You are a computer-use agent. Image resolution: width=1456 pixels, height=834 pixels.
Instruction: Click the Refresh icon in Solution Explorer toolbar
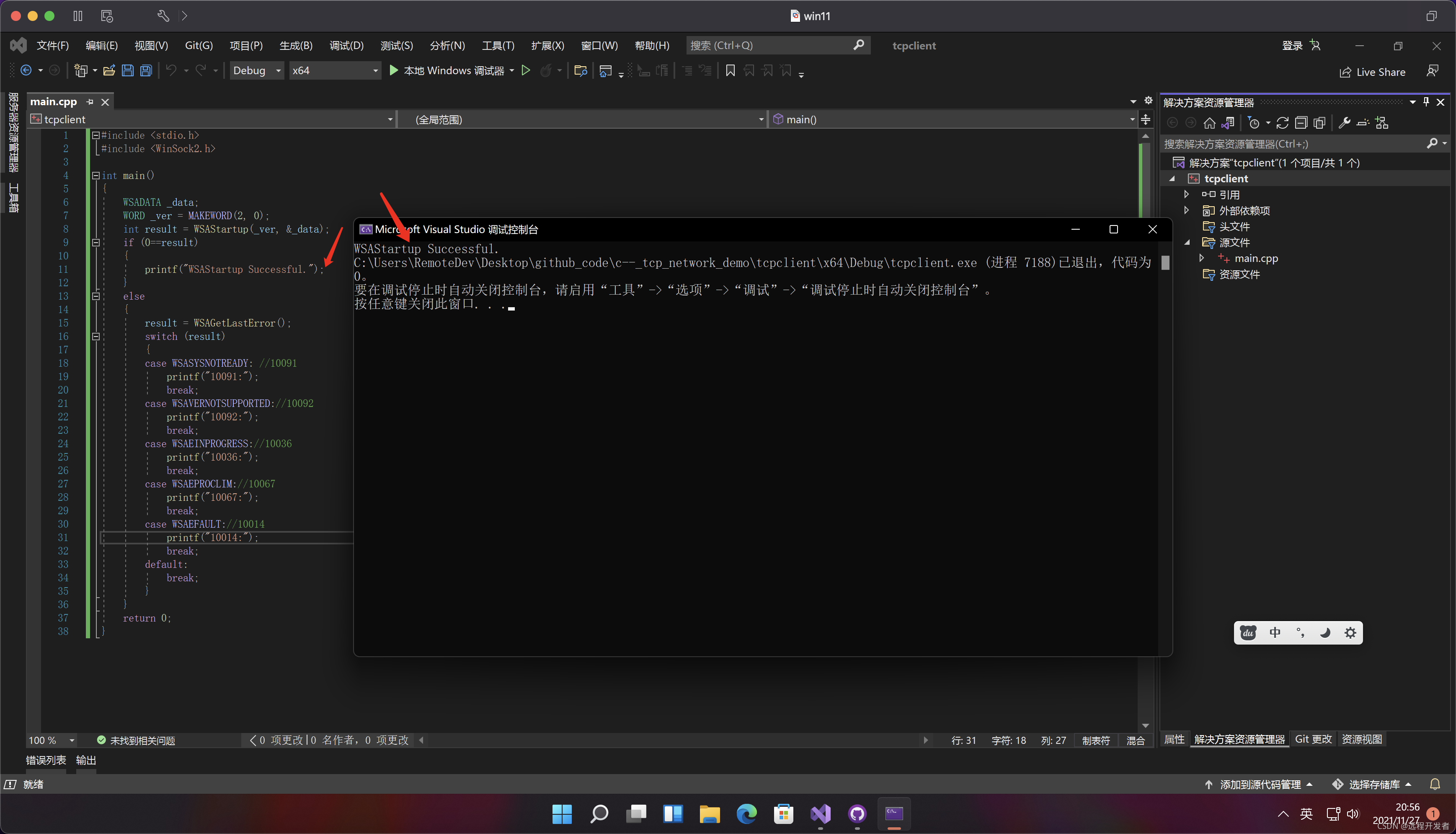pos(1283,122)
